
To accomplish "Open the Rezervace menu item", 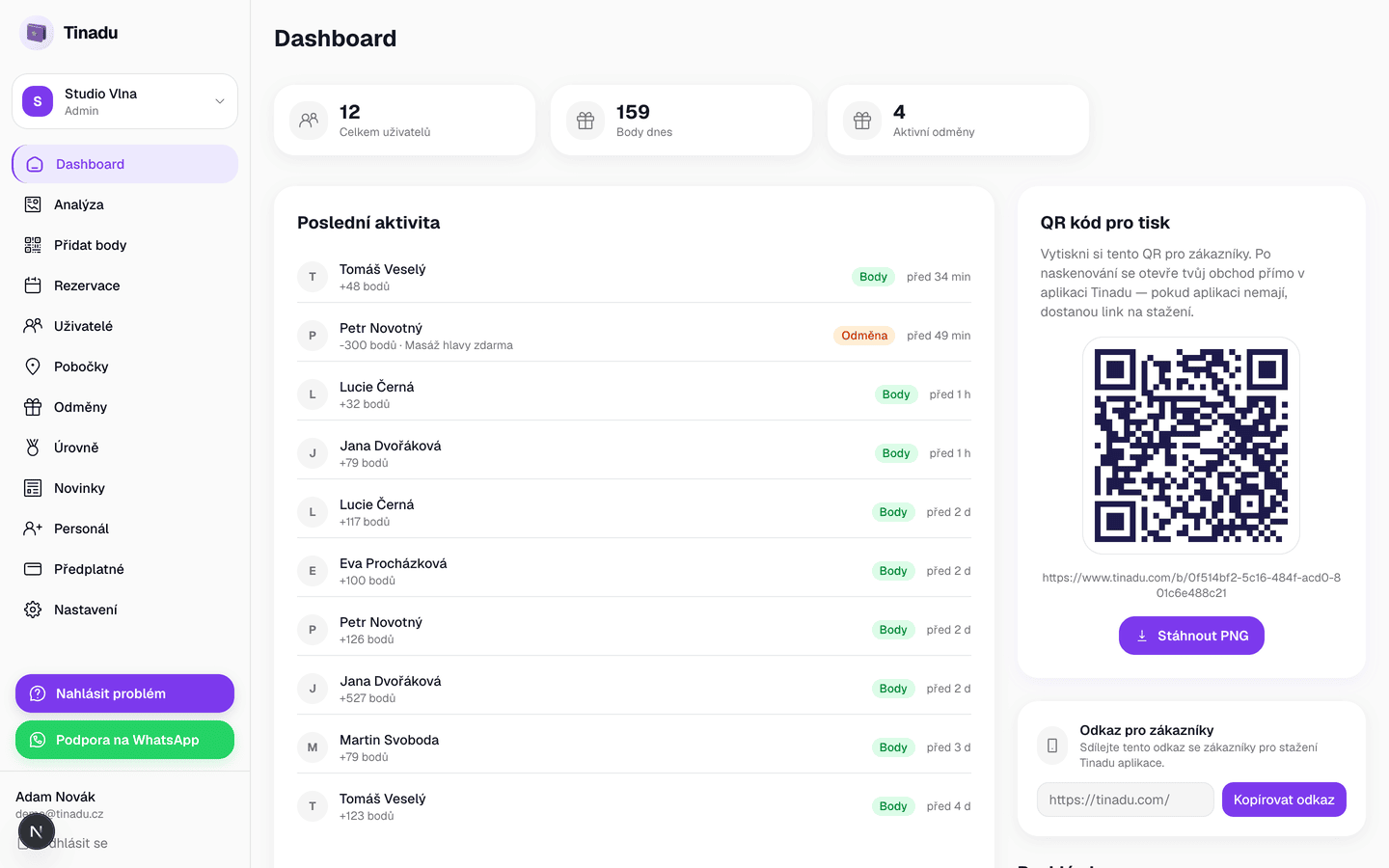I will click(124, 285).
